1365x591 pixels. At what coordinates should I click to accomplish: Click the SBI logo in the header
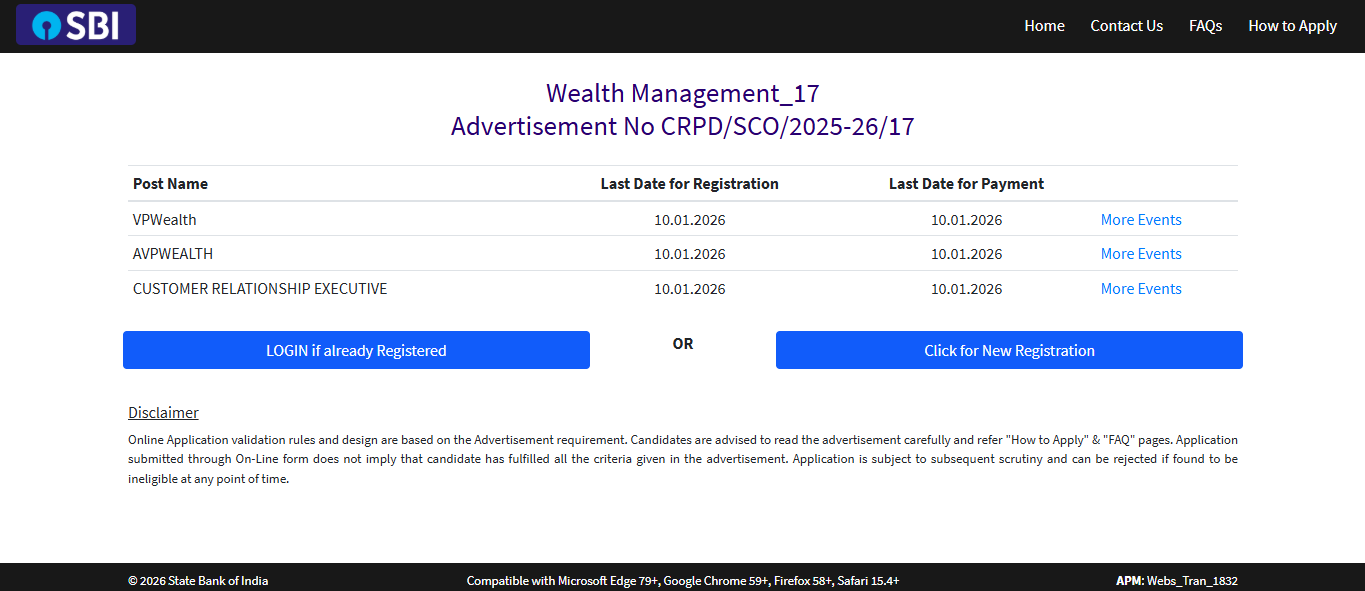coord(75,24)
